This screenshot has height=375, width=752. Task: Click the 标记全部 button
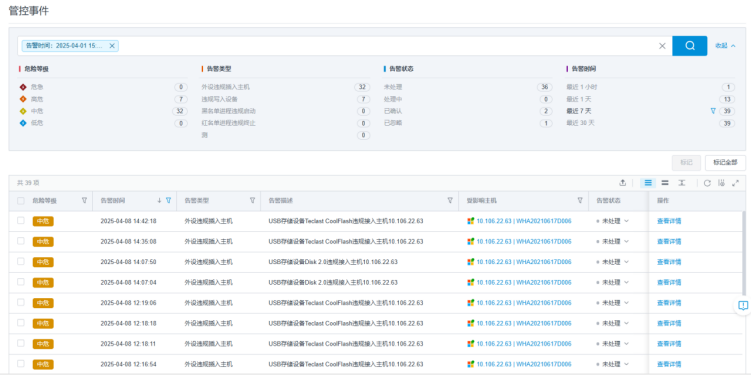[725, 163]
